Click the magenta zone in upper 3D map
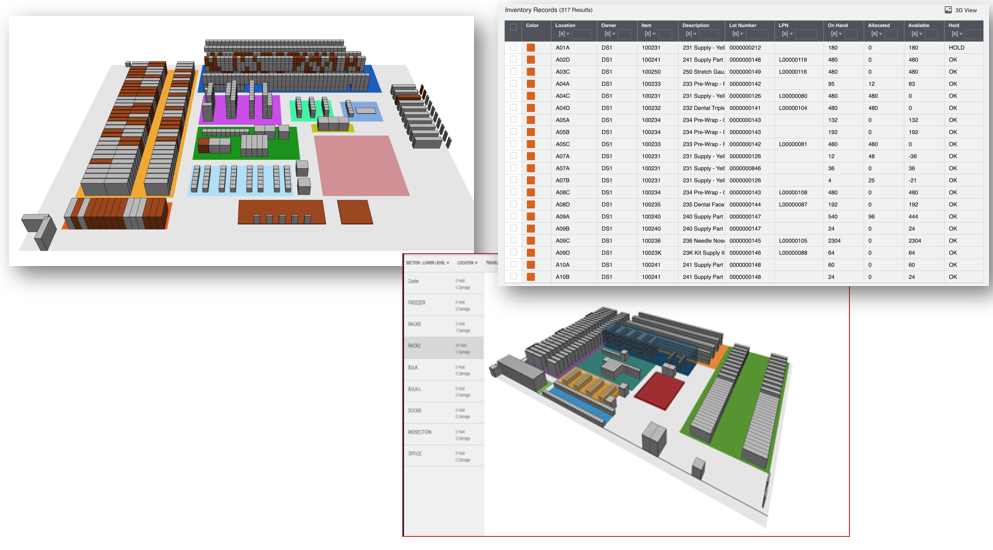The height and width of the screenshot is (550, 993). (240, 110)
